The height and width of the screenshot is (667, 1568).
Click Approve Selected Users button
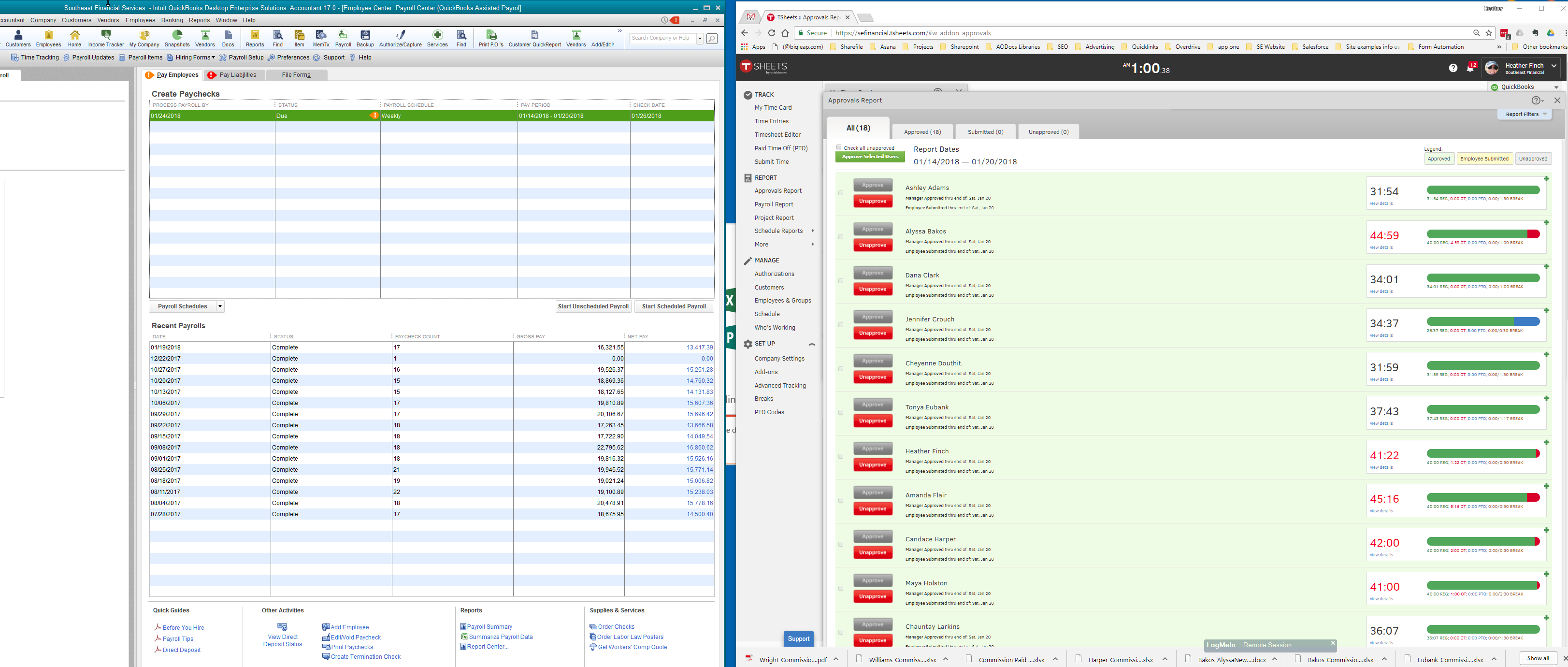pyautogui.click(x=870, y=157)
